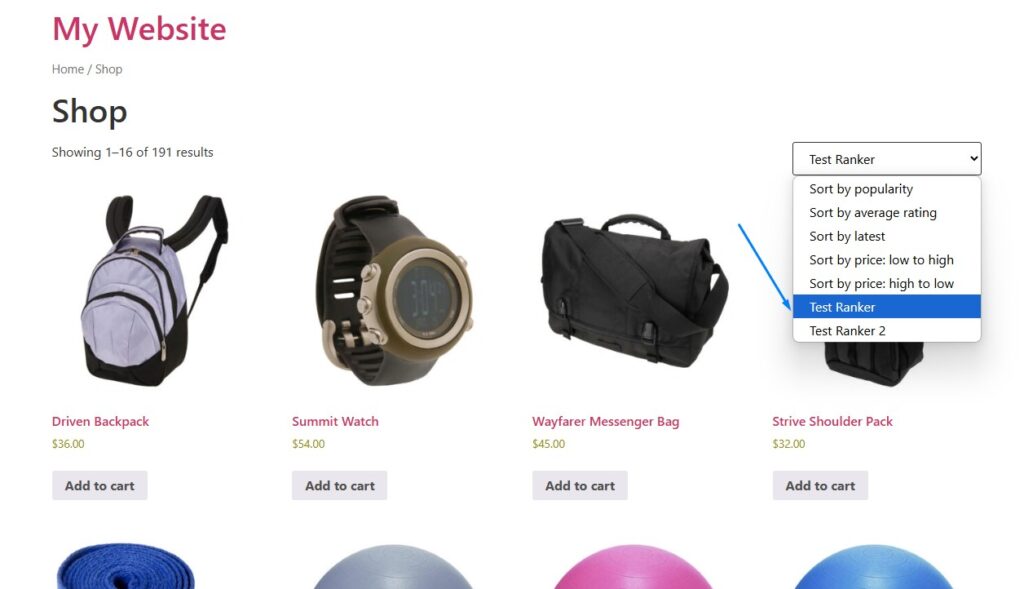Open Wayfarer Messenger Bag product image

(x=634, y=292)
